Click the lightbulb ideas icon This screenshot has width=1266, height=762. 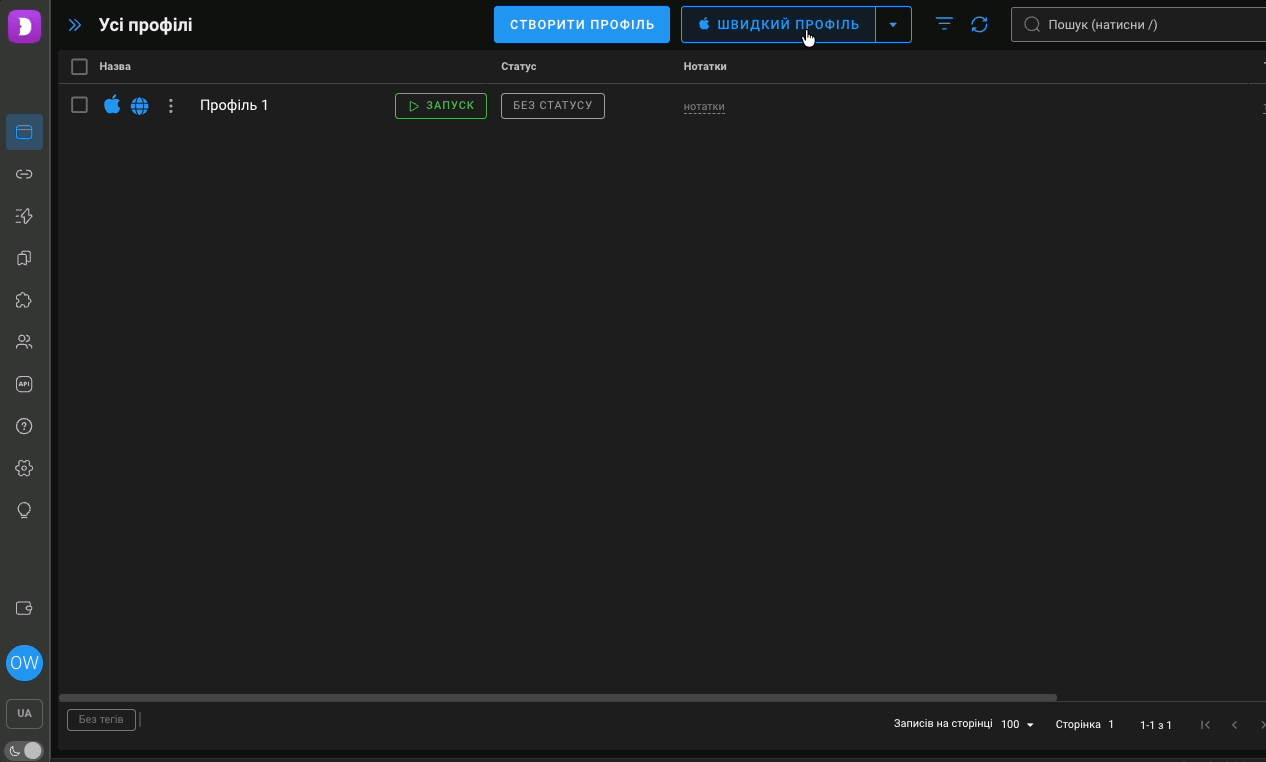point(24,510)
